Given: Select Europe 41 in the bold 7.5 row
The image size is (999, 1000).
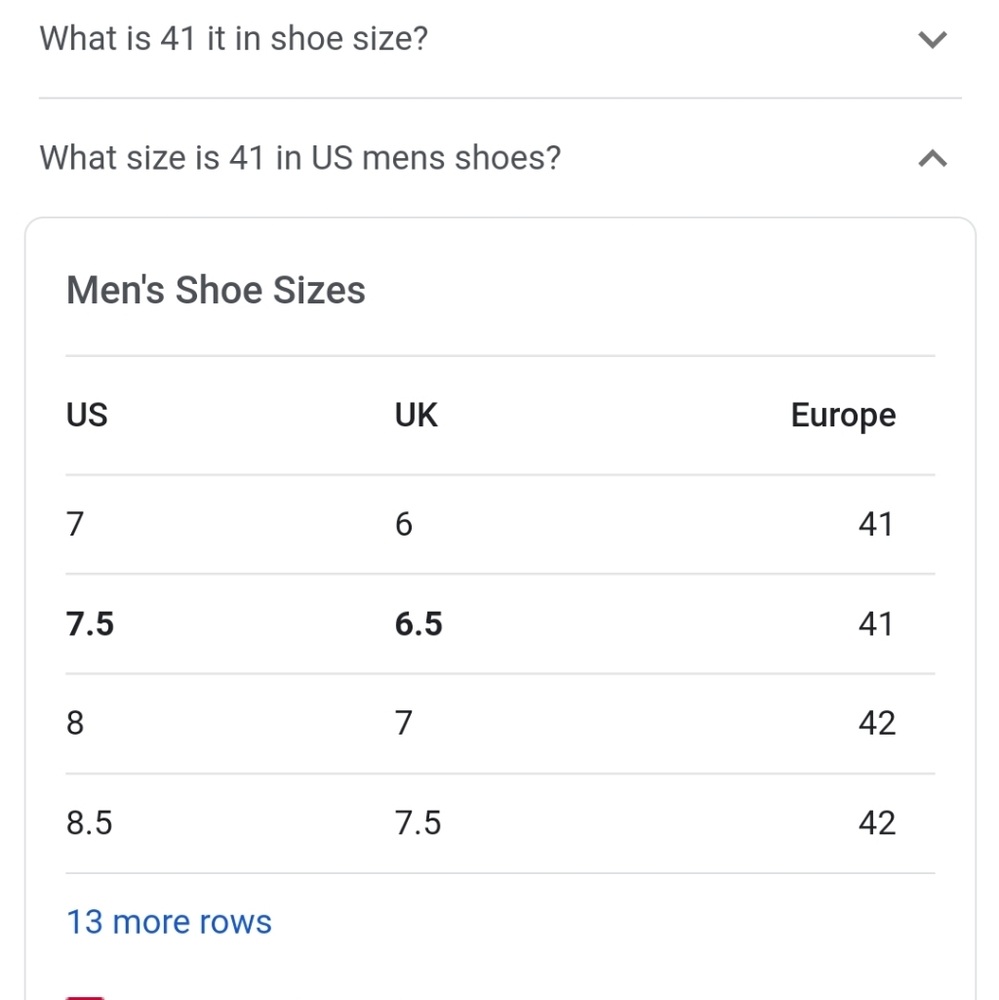Looking at the screenshot, I should 876,624.
